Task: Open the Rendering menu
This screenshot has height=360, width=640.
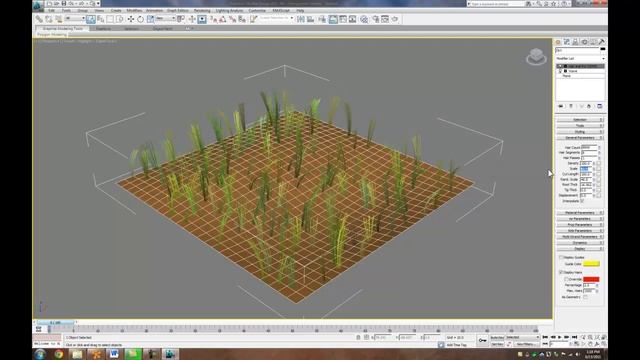Action: (202, 10)
